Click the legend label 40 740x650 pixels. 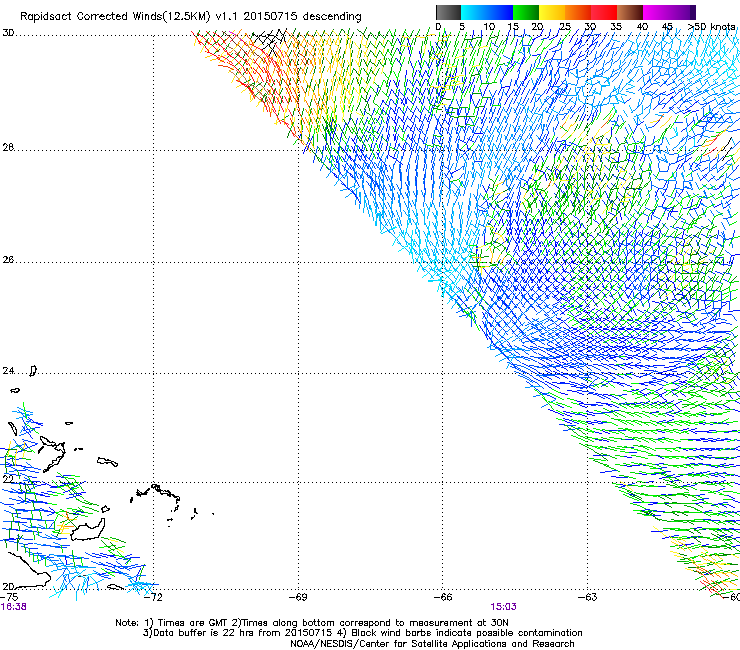[x=642, y=27]
